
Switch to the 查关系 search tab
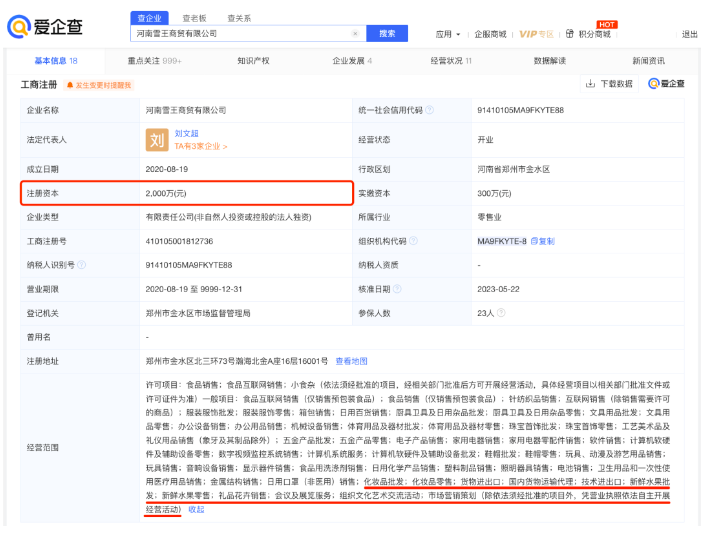[239, 18]
